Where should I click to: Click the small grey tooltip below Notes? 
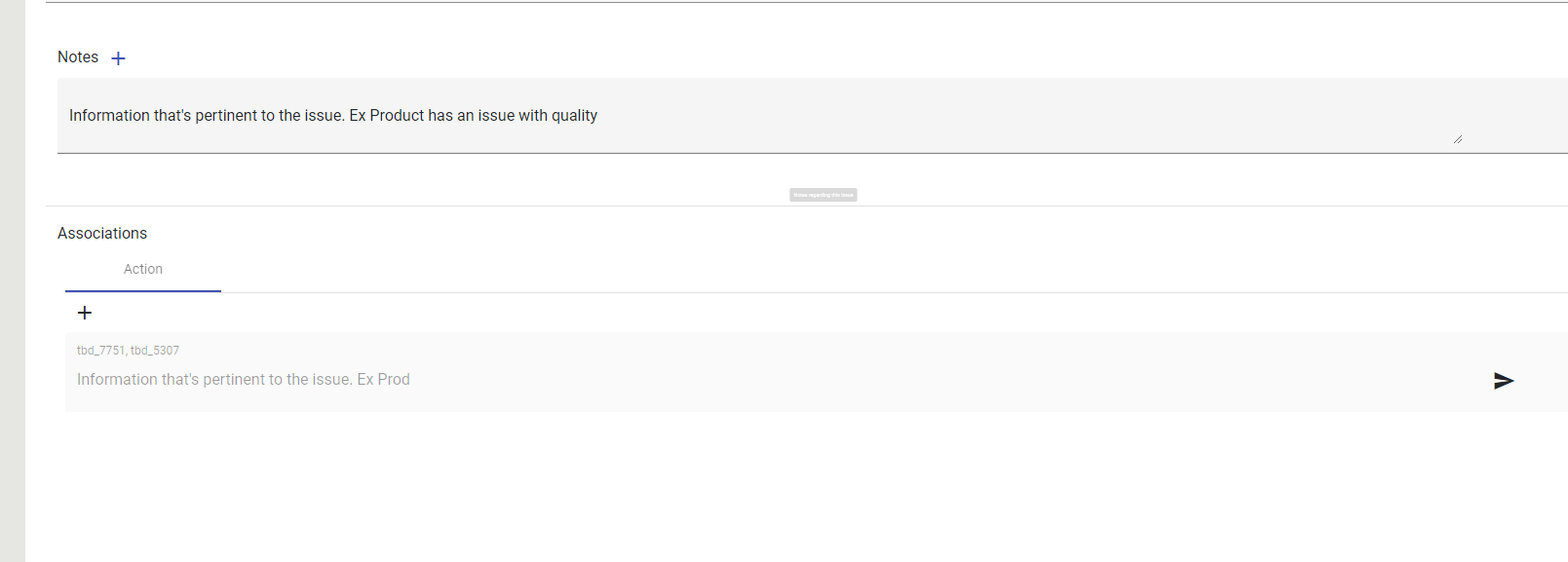click(x=822, y=195)
